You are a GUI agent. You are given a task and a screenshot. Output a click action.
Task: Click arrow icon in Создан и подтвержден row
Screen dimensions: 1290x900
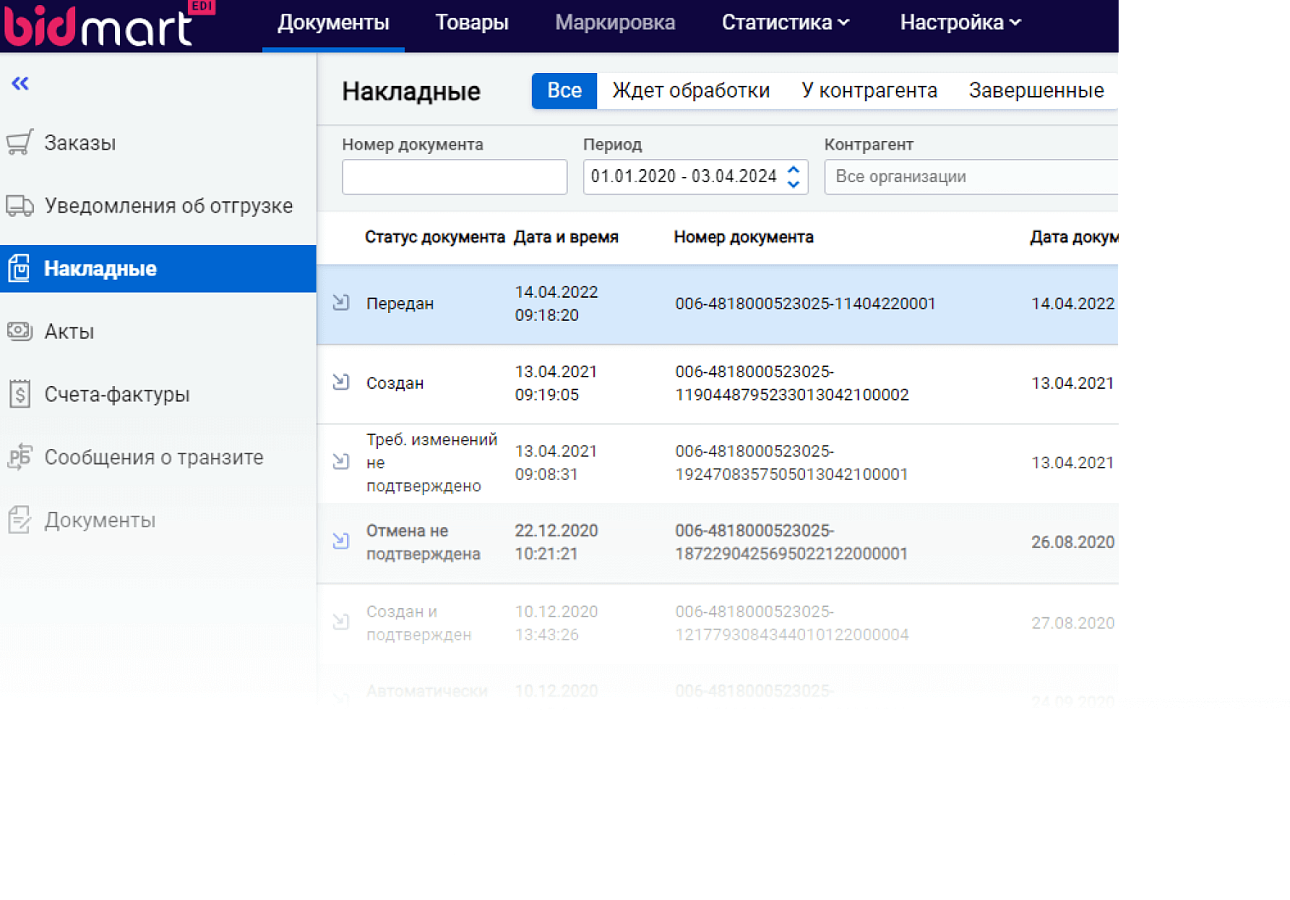(340, 622)
